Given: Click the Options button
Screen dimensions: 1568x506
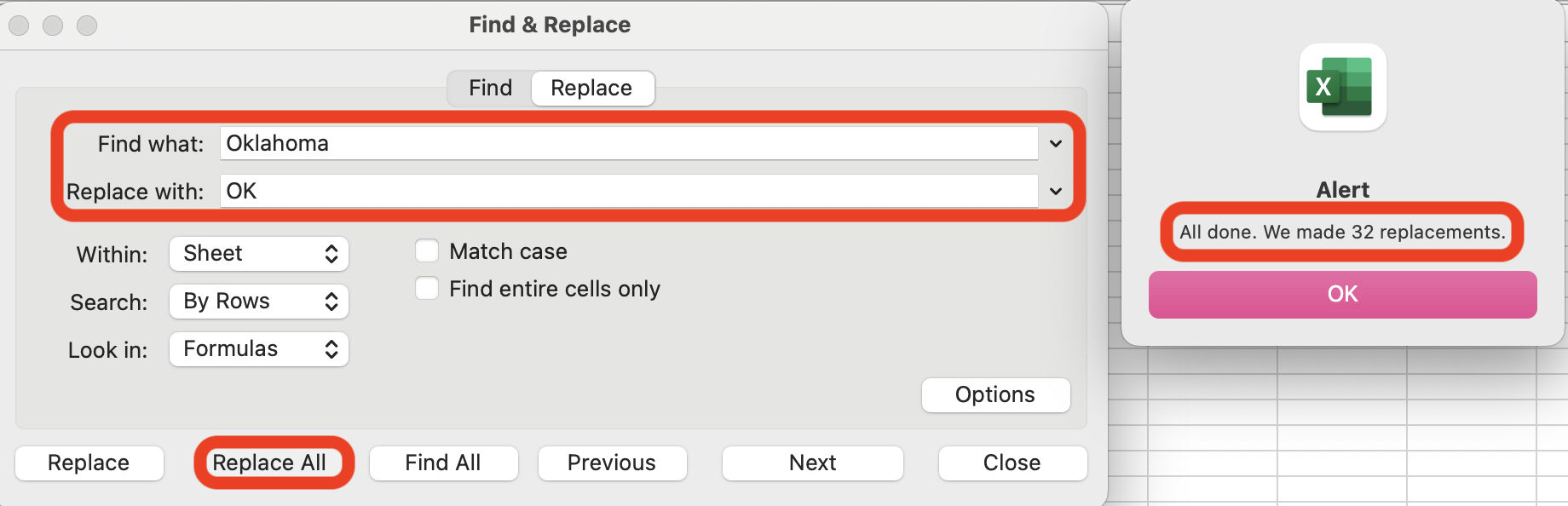Looking at the screenshot, I should coord(995,395).
